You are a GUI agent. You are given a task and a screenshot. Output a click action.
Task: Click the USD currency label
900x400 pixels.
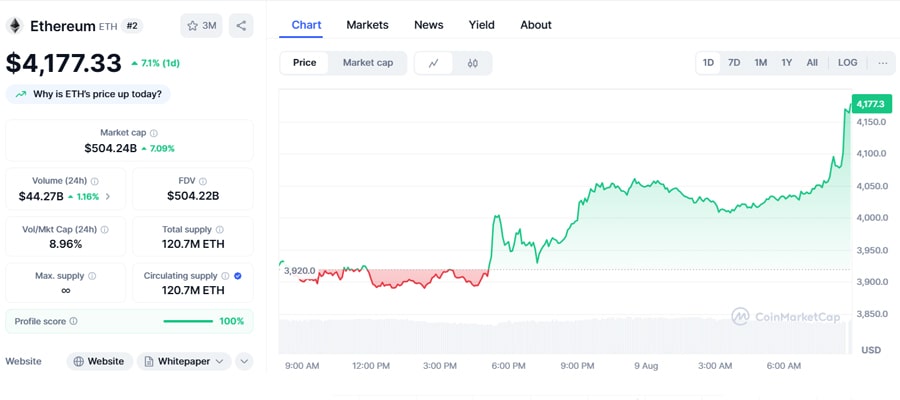point(871,349)
